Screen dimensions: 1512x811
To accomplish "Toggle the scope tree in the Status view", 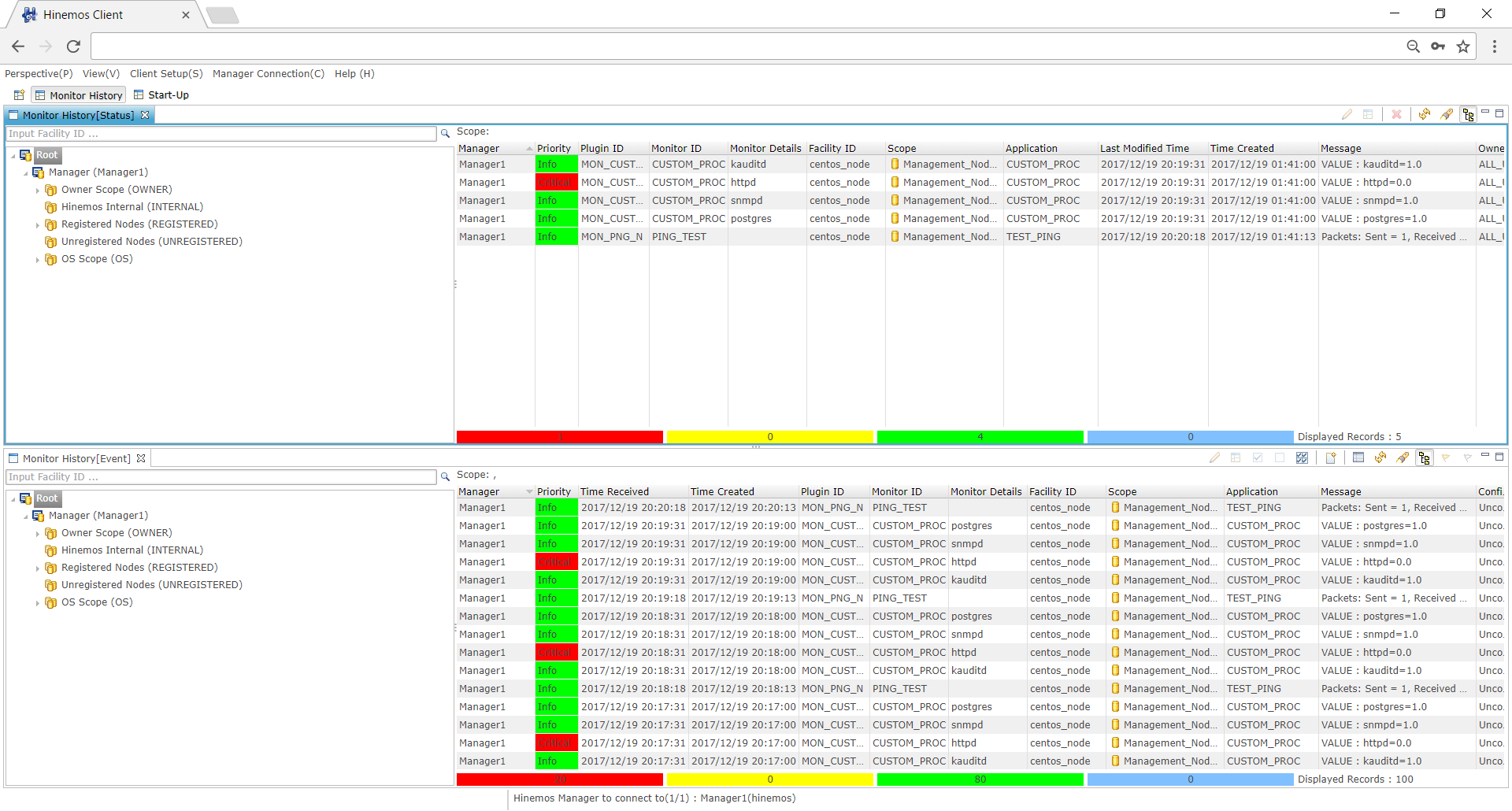I will pos(1468,114).
